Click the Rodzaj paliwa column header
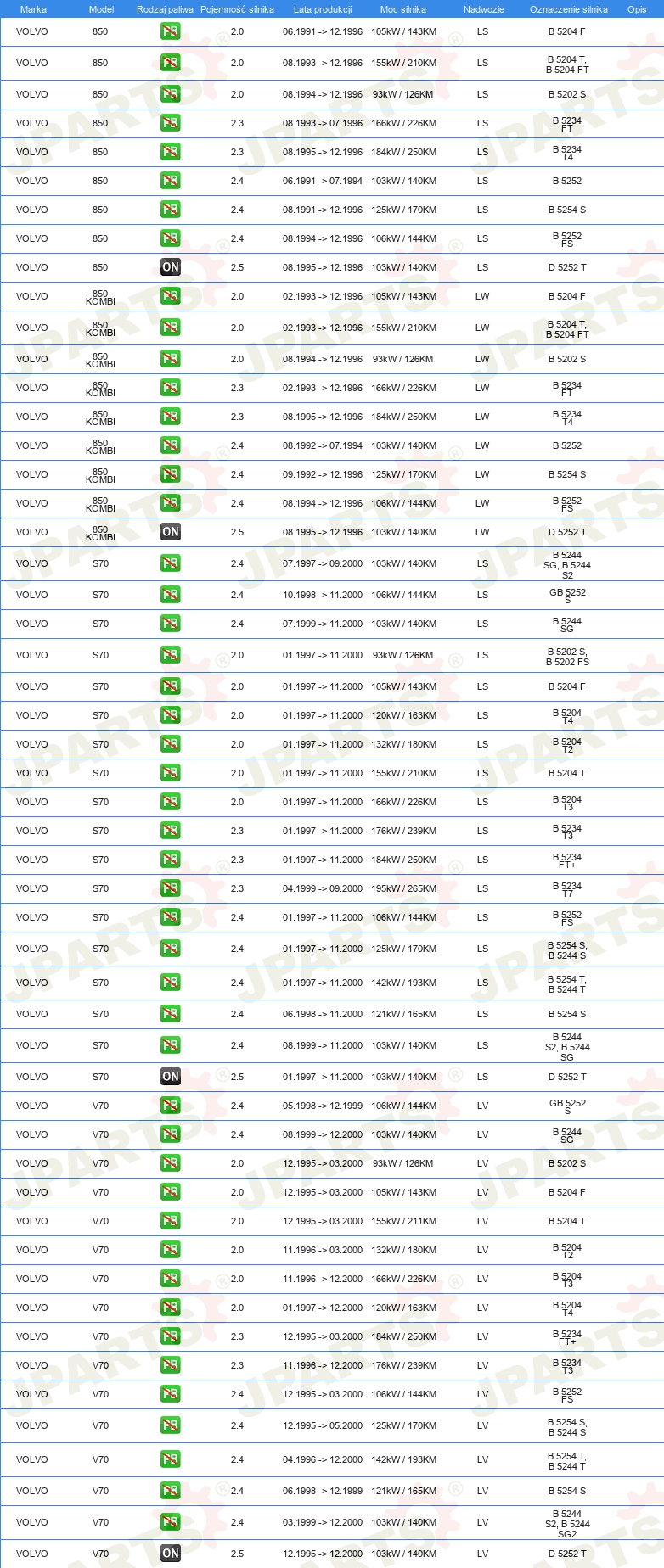 pos(165,9)
